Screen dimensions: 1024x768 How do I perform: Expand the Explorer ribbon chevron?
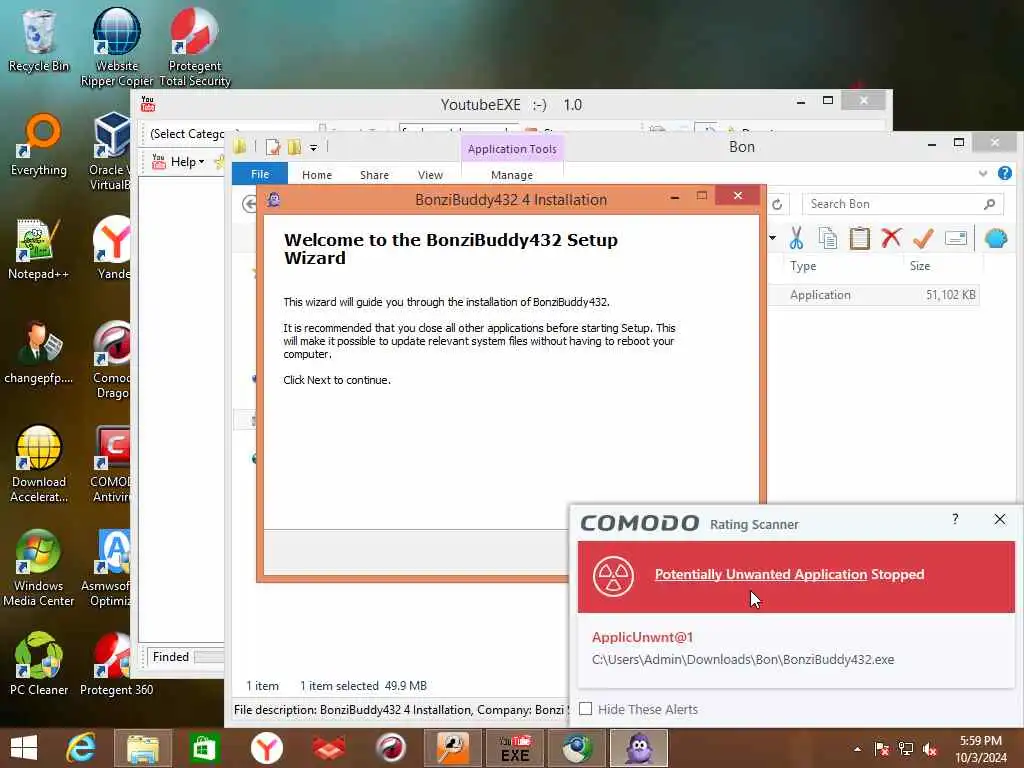pos(982,173)
